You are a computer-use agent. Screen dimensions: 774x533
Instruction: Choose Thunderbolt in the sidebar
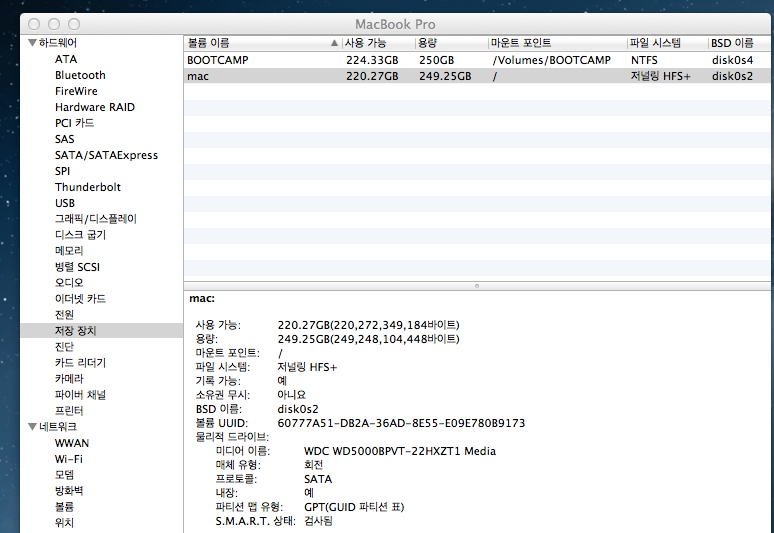point(88,187)
